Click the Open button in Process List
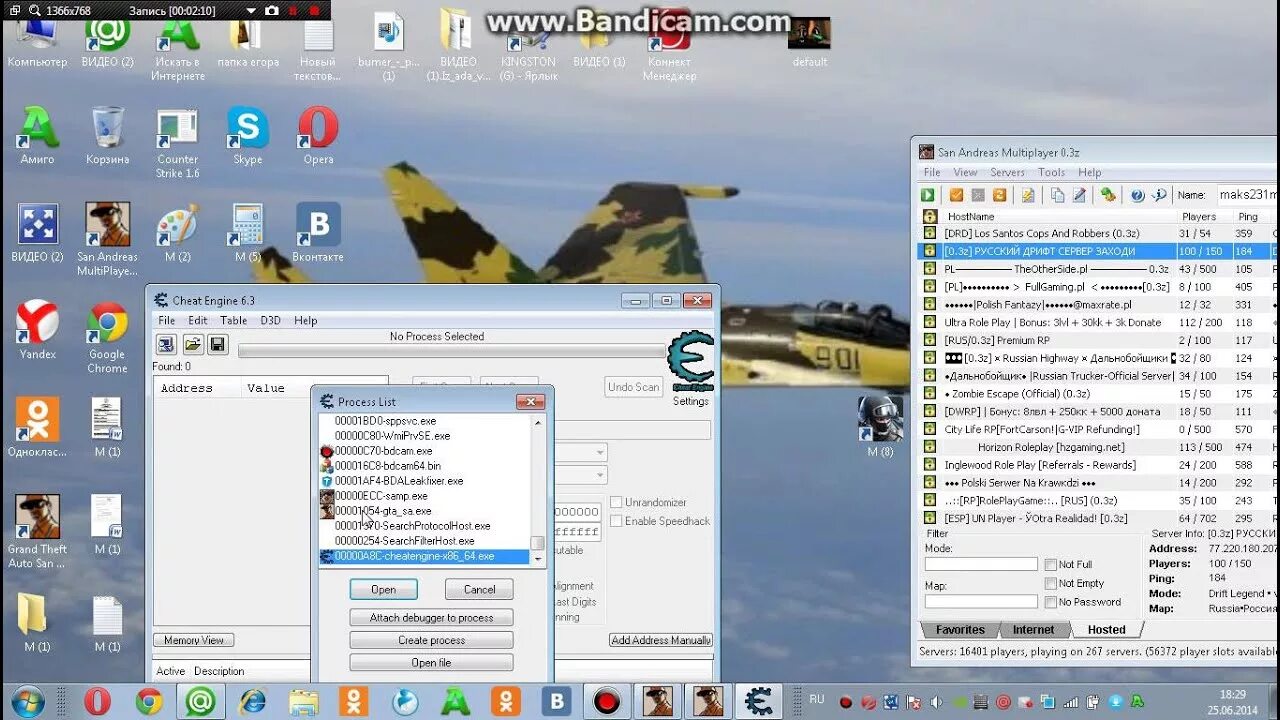Viewport: 1280px width, 720px height. [384, 590]
